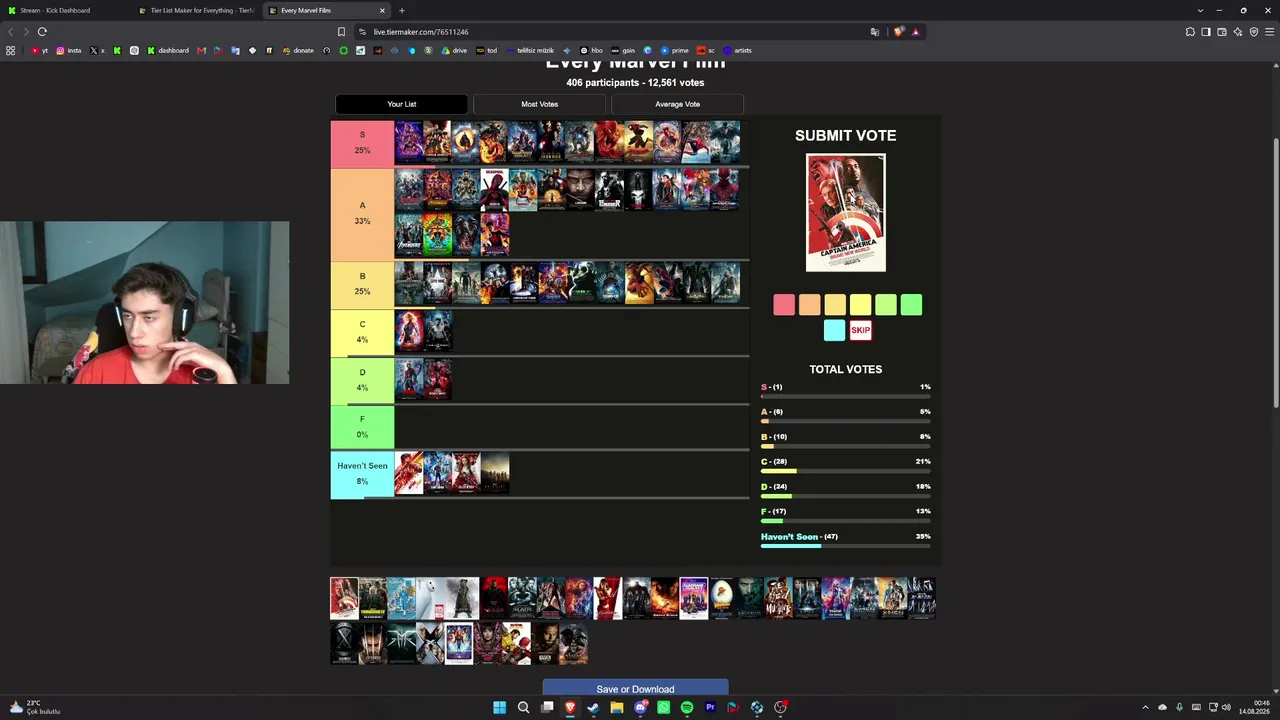Open the 'telifsiz müzik' bookmark
Screen dimensions: 1280x720
point(530,50)
